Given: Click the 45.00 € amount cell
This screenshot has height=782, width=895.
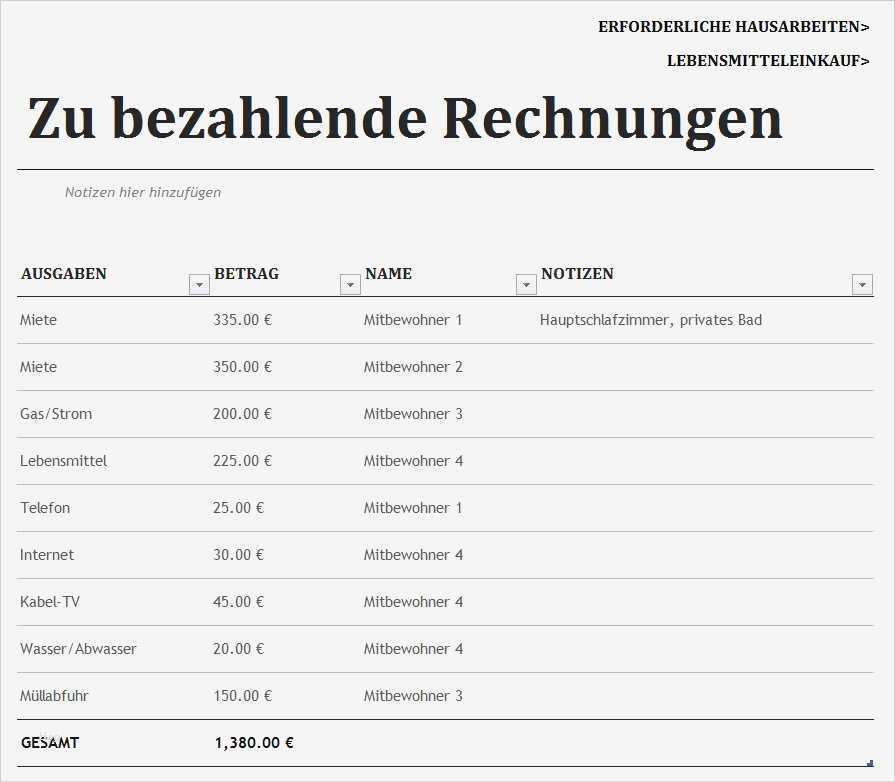Looking at the screenshot, I should click(239, 602).
